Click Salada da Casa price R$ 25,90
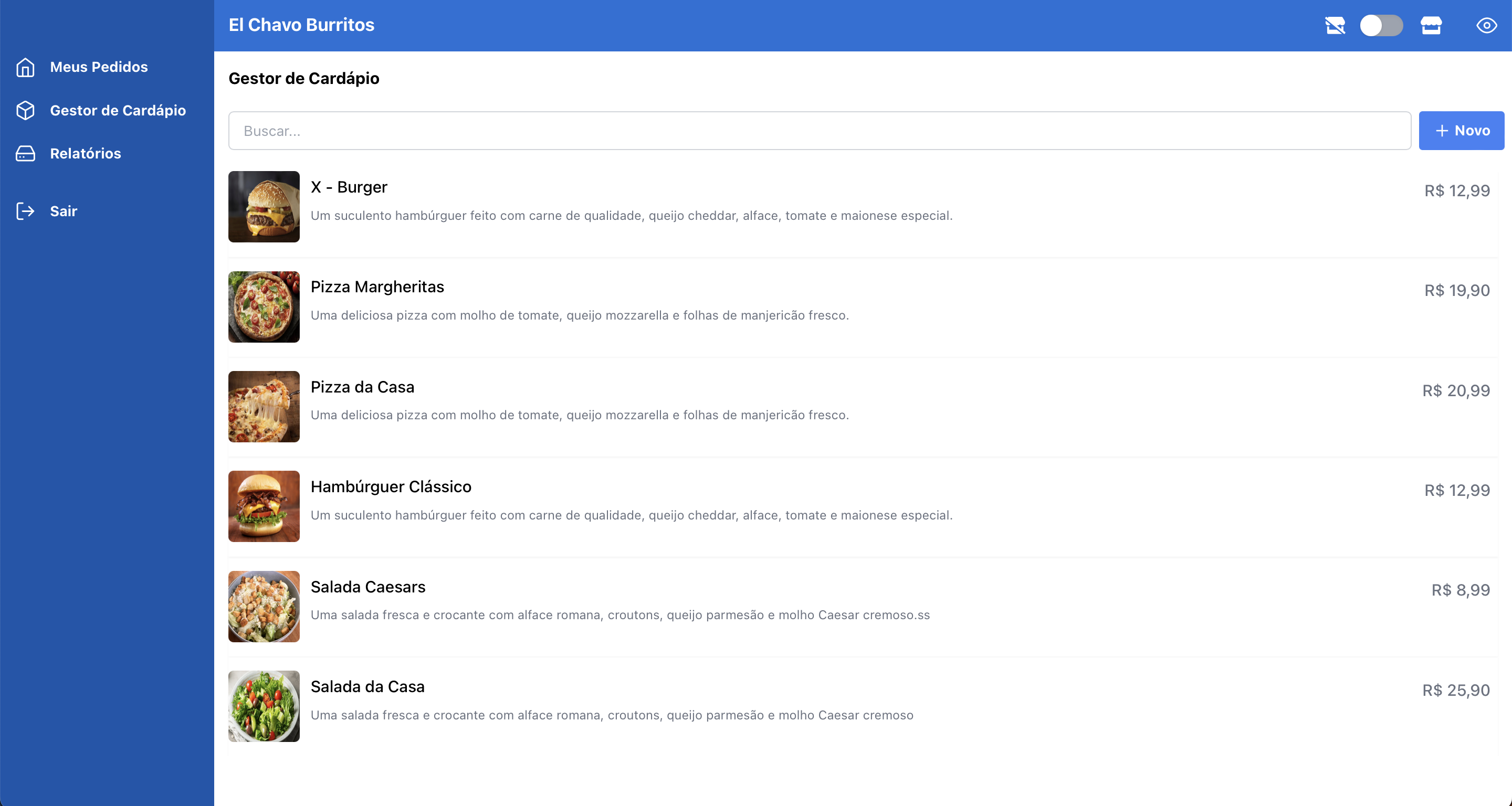The width and height of the screenshot is (1512, 806). tap(1456, 690)
